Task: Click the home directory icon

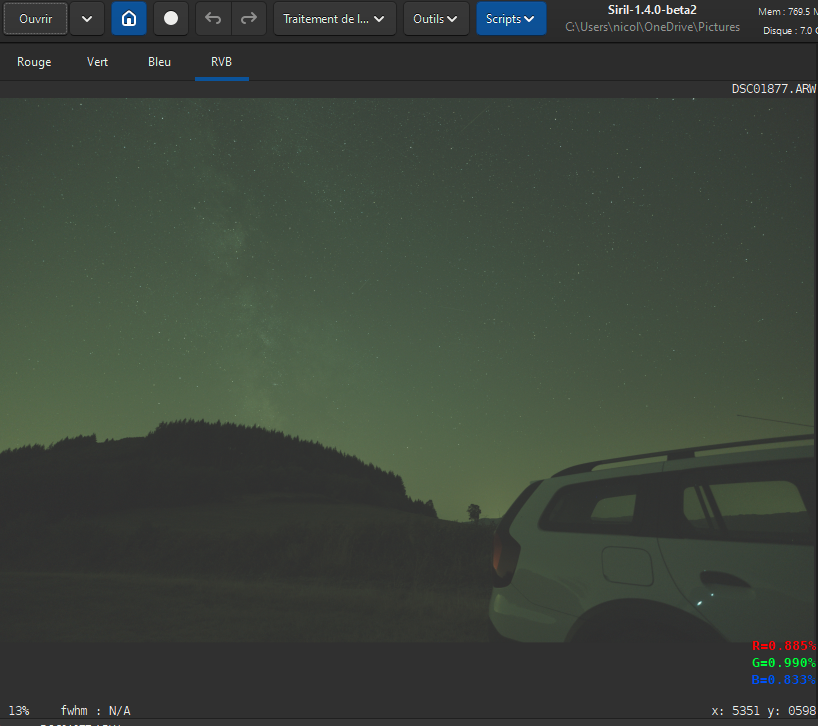Action: (129, 19)
